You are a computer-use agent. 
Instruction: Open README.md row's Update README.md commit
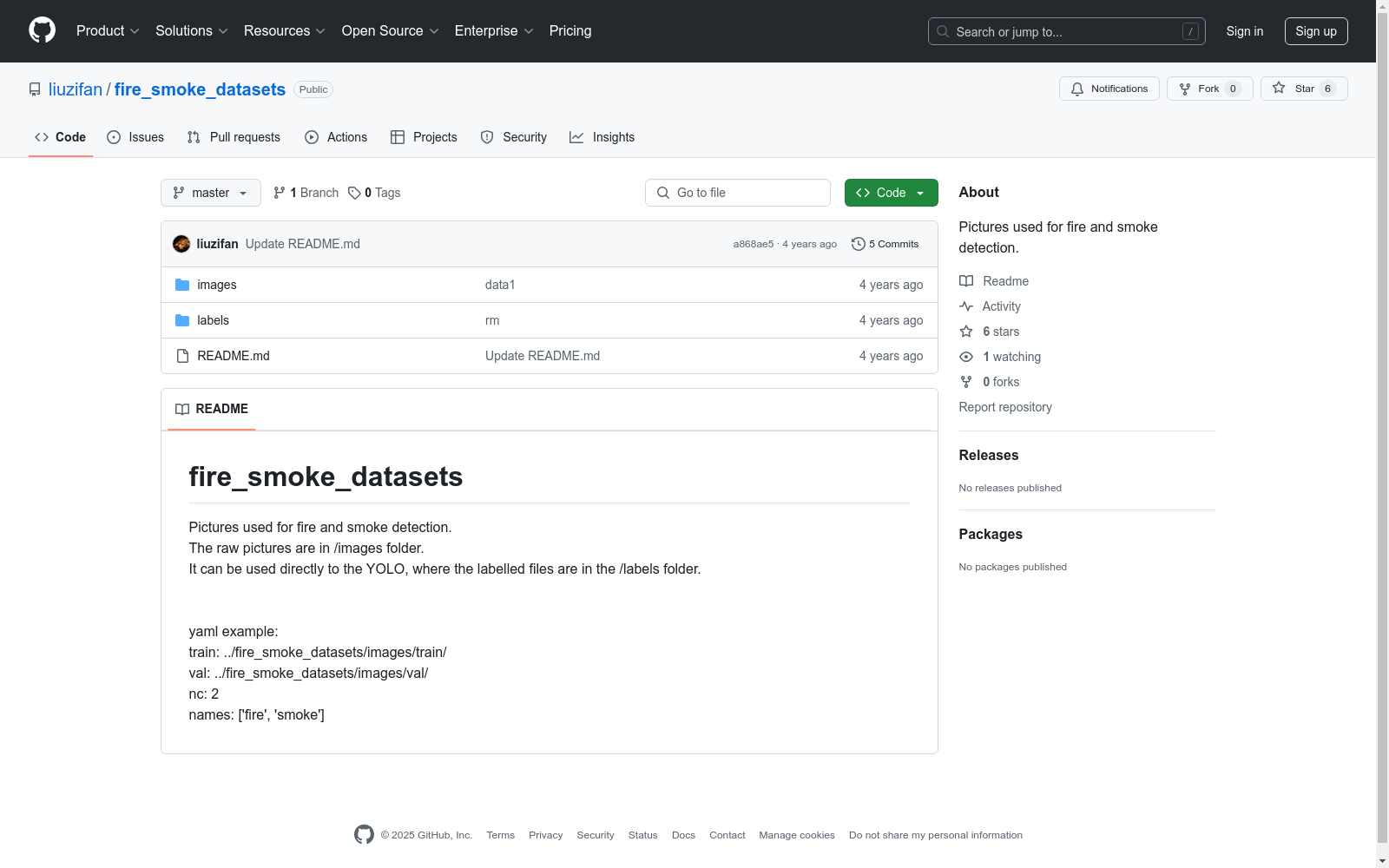coord(543,356)
